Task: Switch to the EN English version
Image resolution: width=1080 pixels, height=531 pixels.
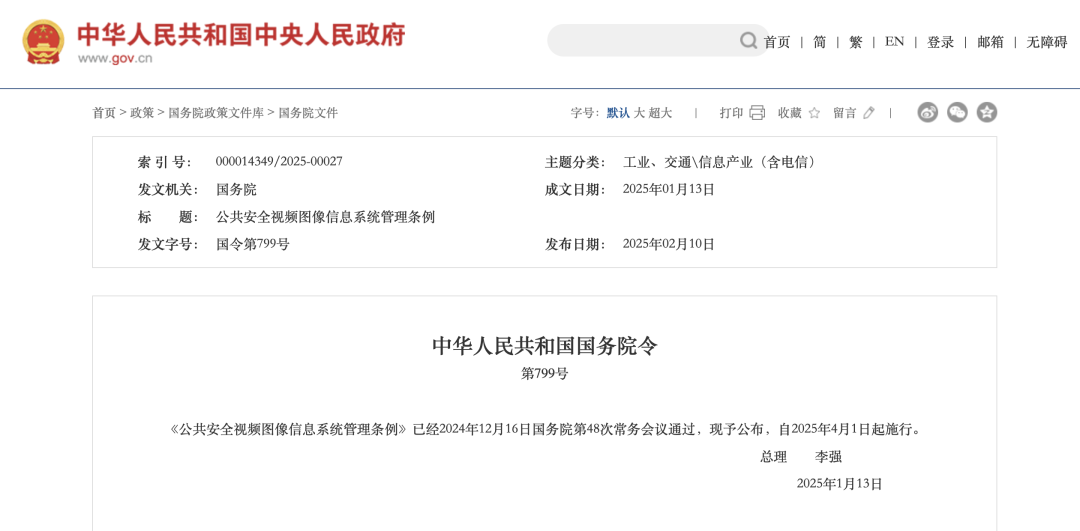Action: coord(894,42)
